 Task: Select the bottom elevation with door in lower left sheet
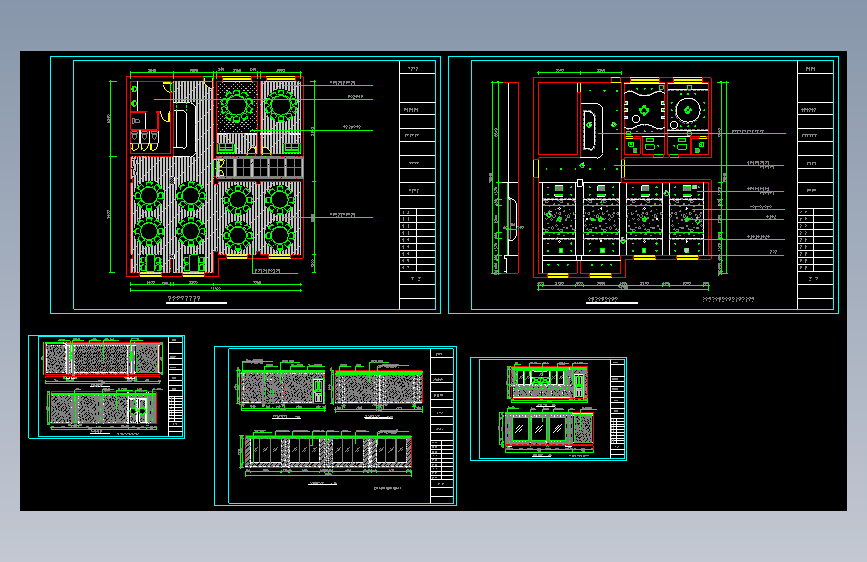102,408
